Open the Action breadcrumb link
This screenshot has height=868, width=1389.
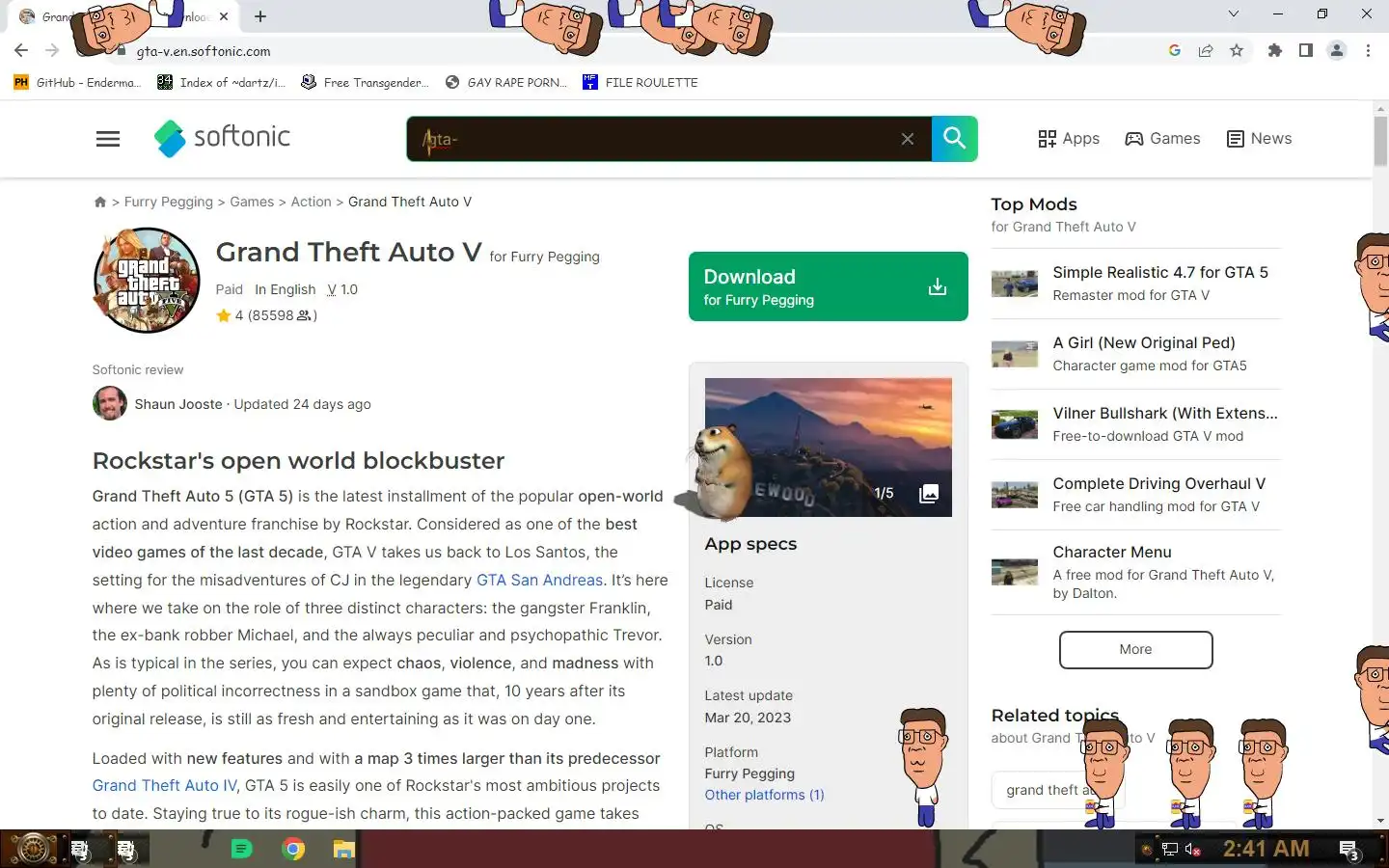[x=311, y=202]
